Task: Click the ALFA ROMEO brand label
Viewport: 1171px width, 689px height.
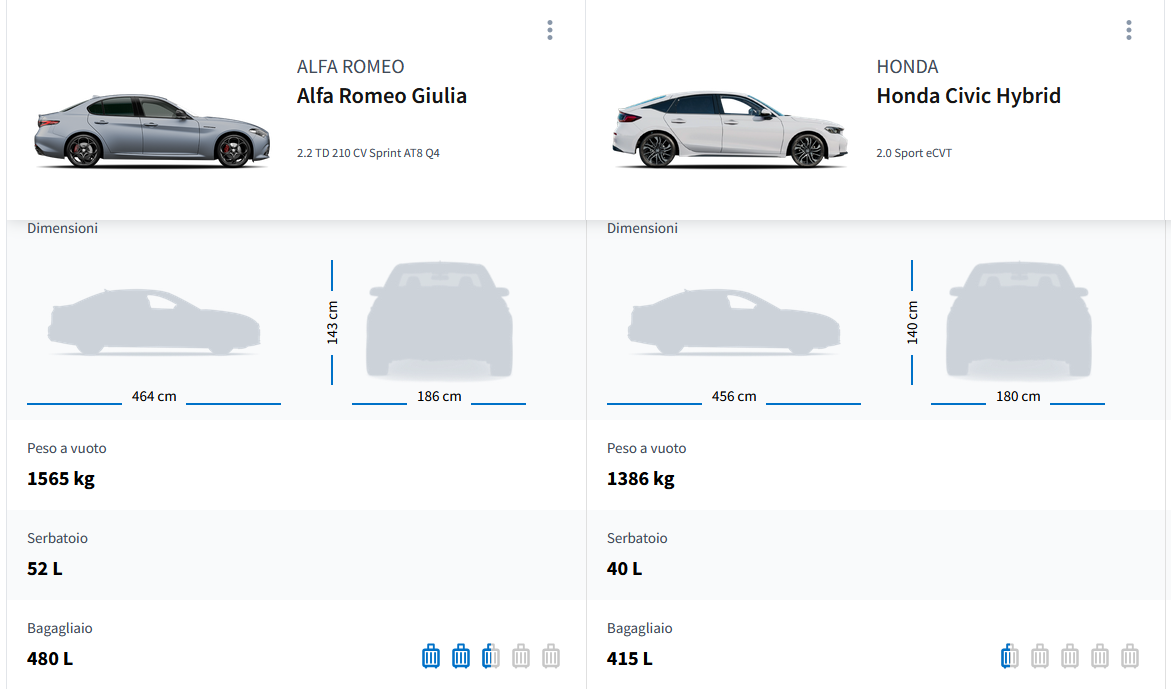Action: pos(350,67)
